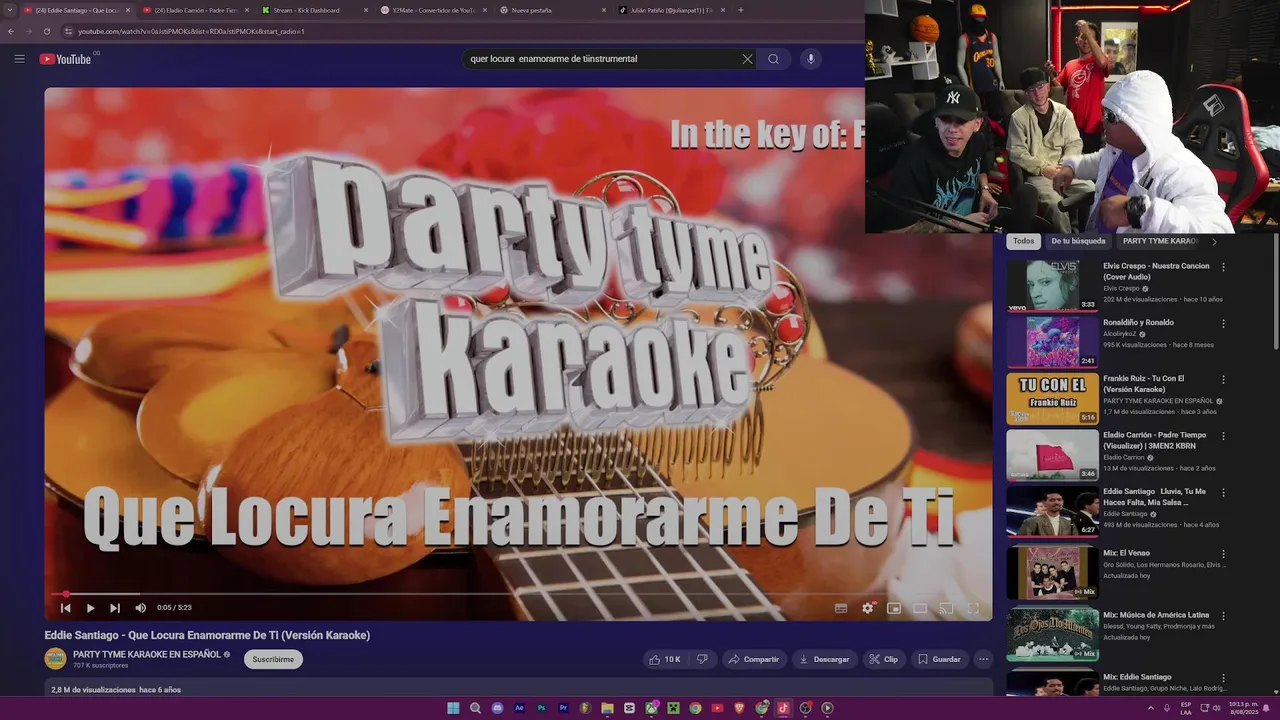Launch Photoshop from the taskbar

click(x=542, y=708)
